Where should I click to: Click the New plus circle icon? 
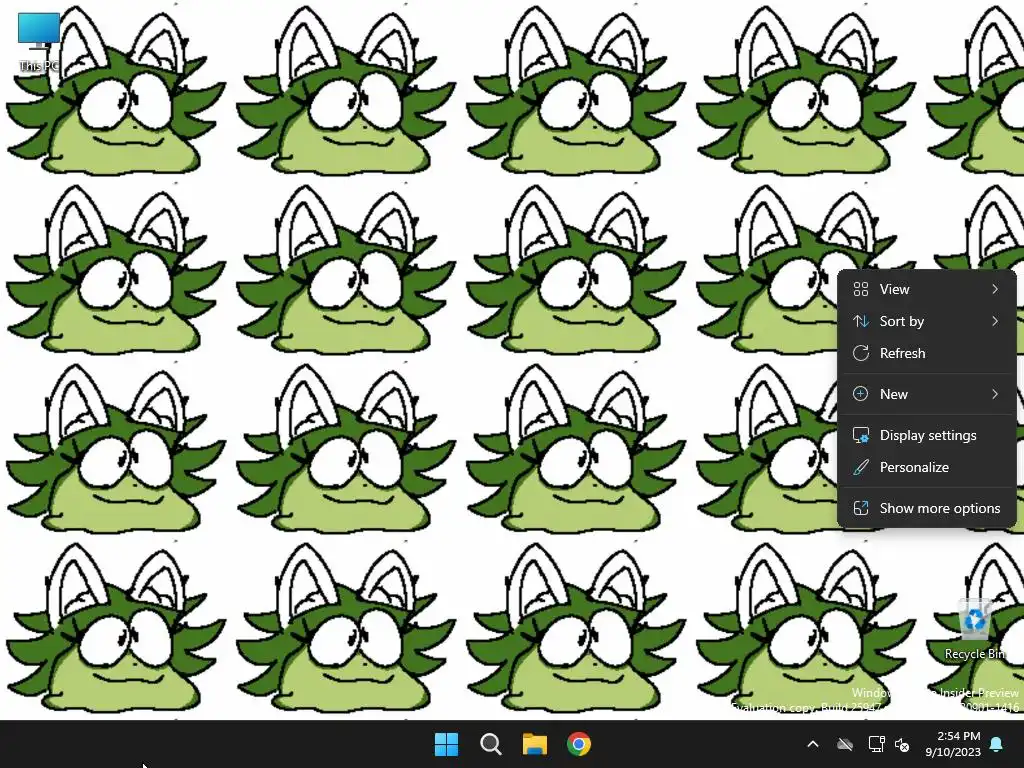[x=861, y=394]
